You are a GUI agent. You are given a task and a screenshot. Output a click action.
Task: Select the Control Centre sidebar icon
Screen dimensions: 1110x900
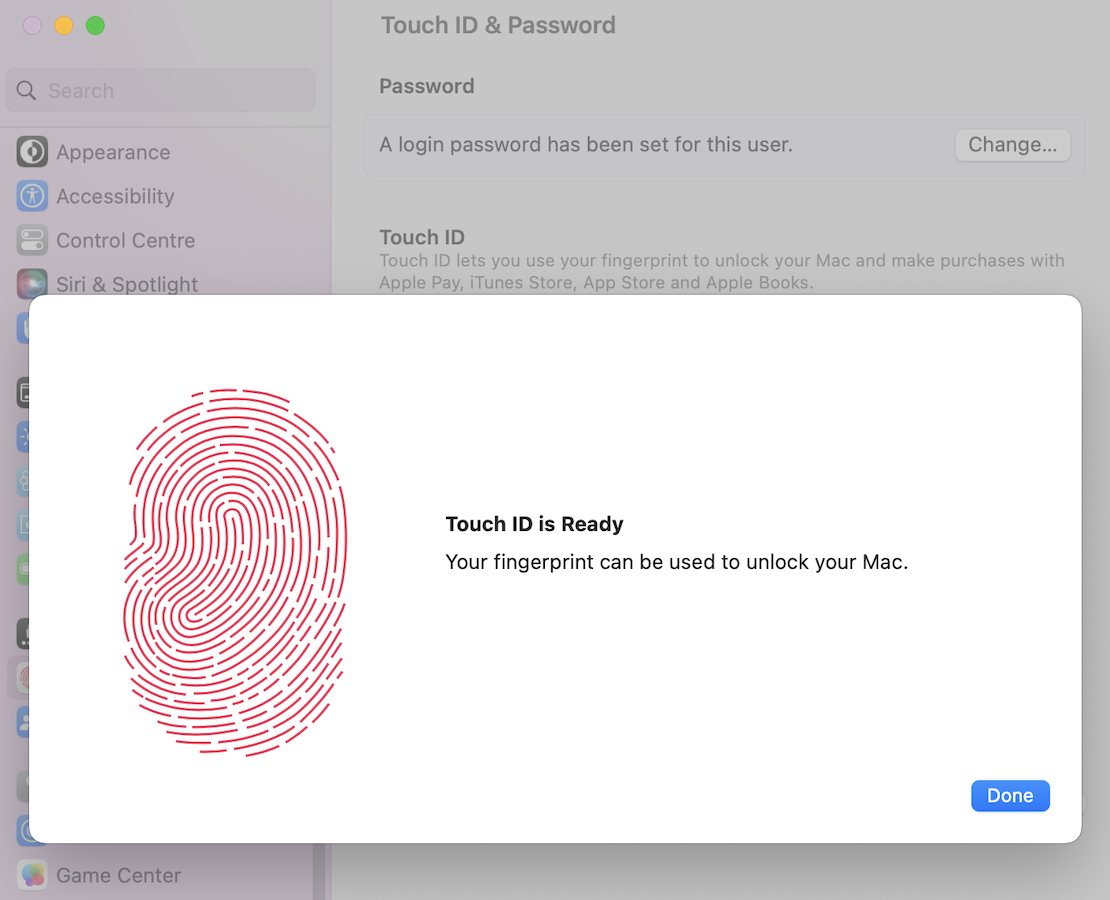pyautogui.click(x=32, y=240)
